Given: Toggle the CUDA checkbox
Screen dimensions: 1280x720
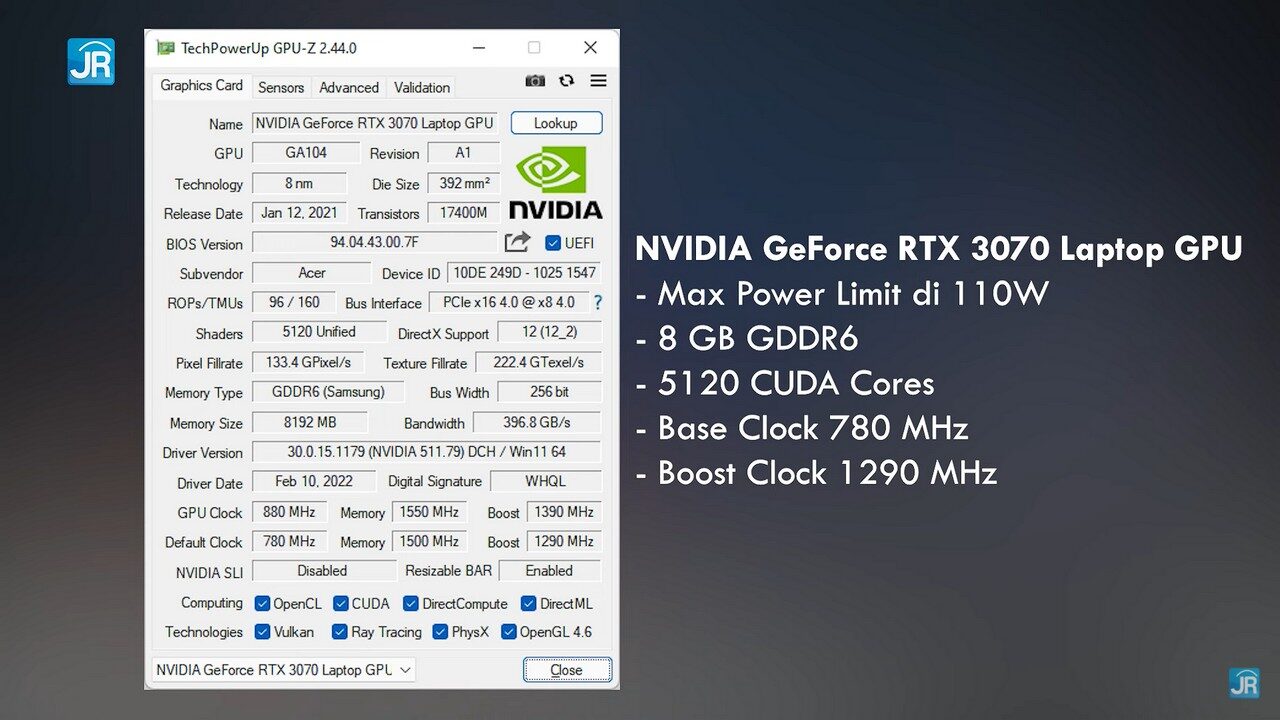Looking at the screenshot, I should click(340, 603).
